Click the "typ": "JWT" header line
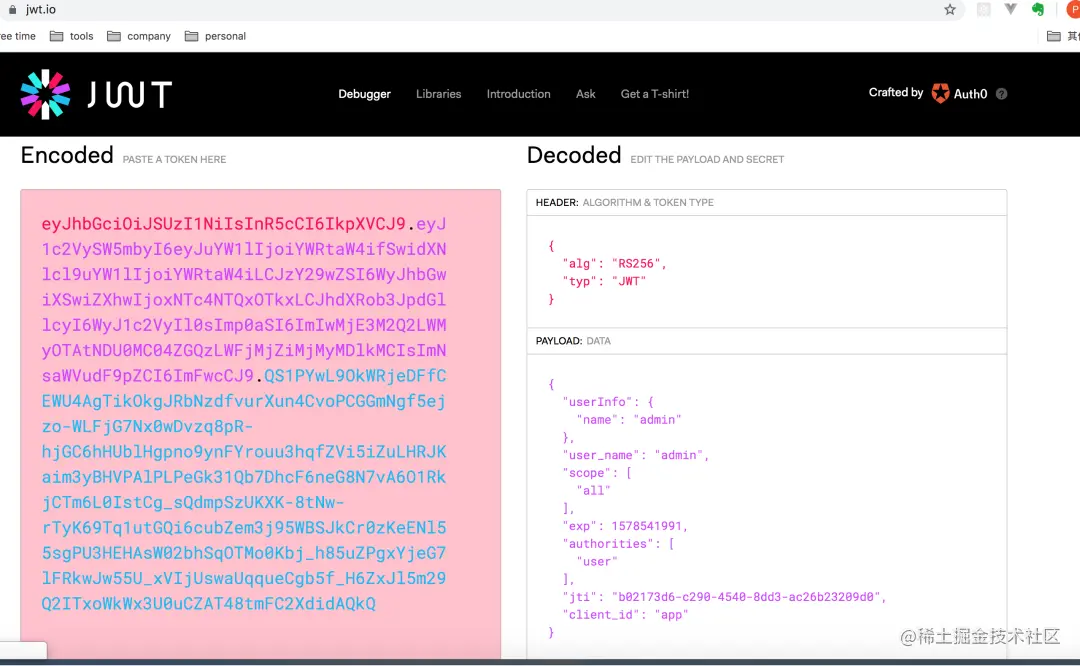 pos(605,281)
